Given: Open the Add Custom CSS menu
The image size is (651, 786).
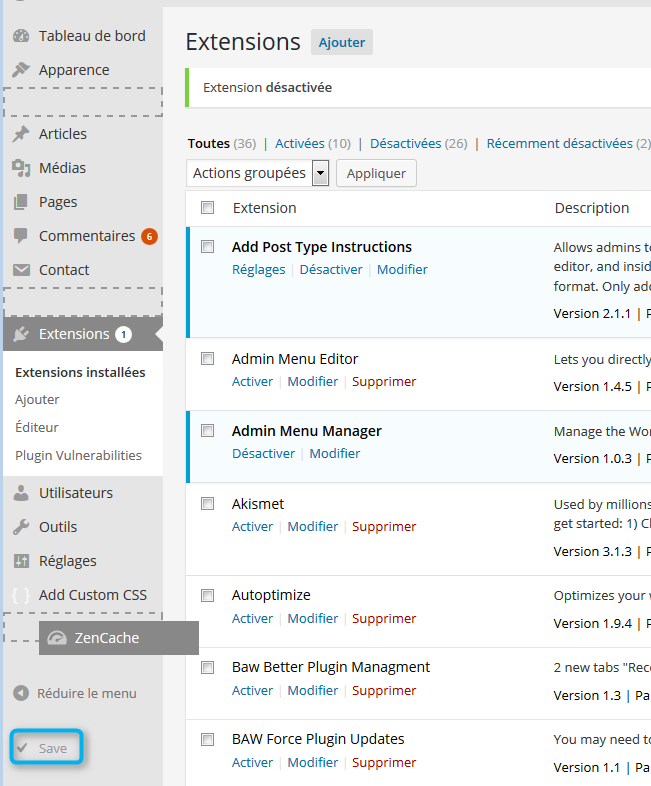Looking at the screenshot, I should [x=83, y=595].
